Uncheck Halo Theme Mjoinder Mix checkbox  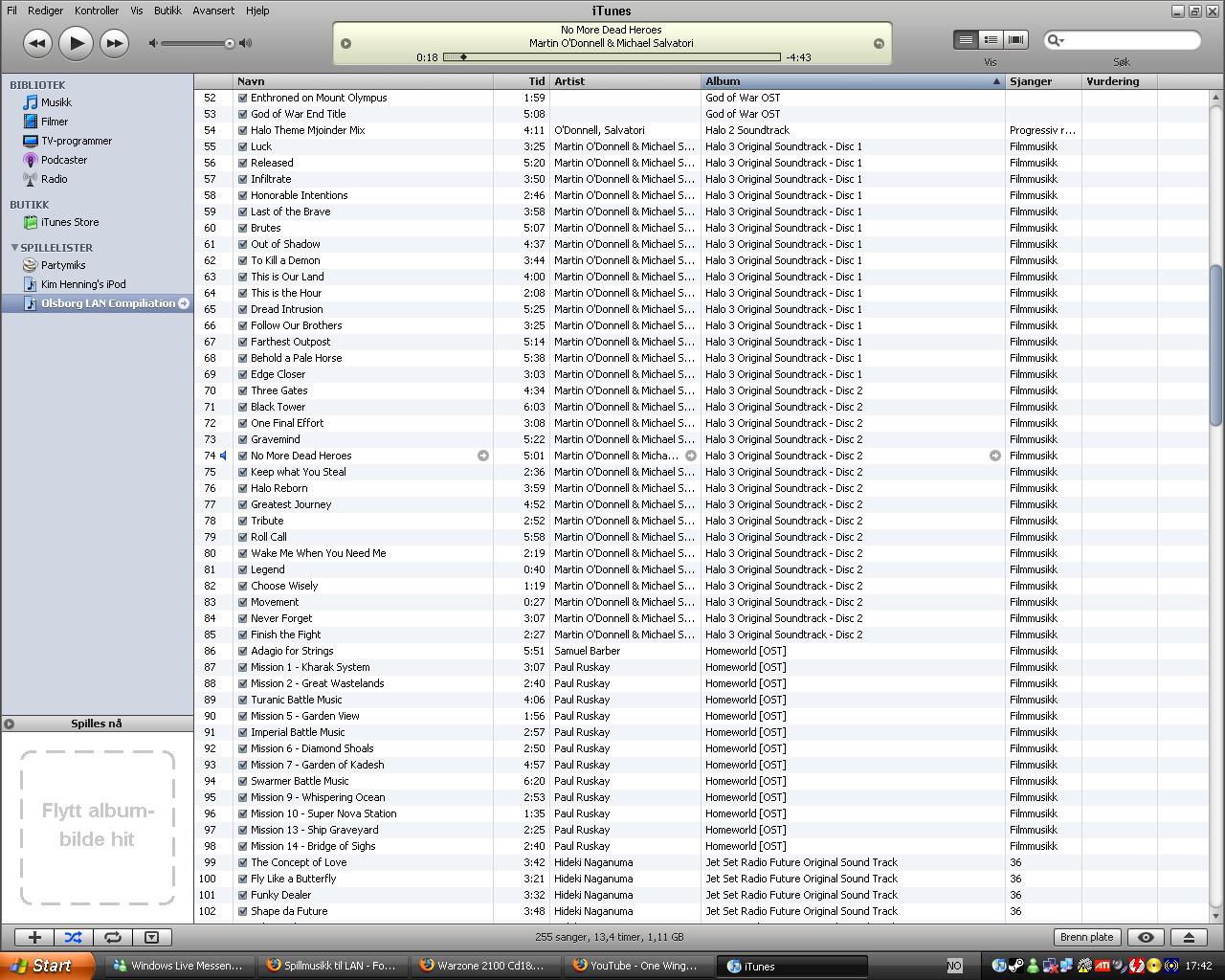point(242,130)
